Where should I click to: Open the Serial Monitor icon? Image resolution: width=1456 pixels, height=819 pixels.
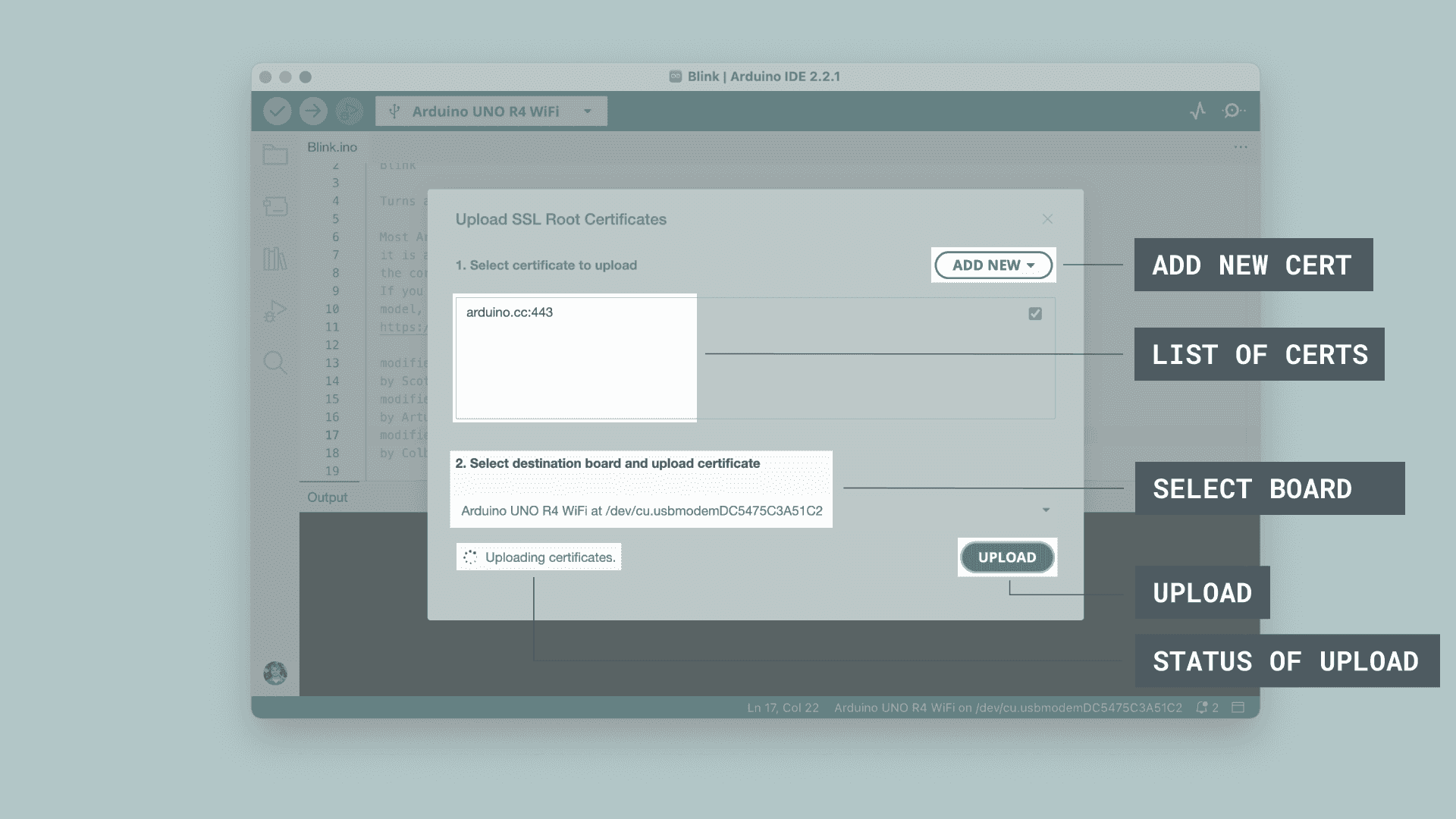tap(1233, 111)
